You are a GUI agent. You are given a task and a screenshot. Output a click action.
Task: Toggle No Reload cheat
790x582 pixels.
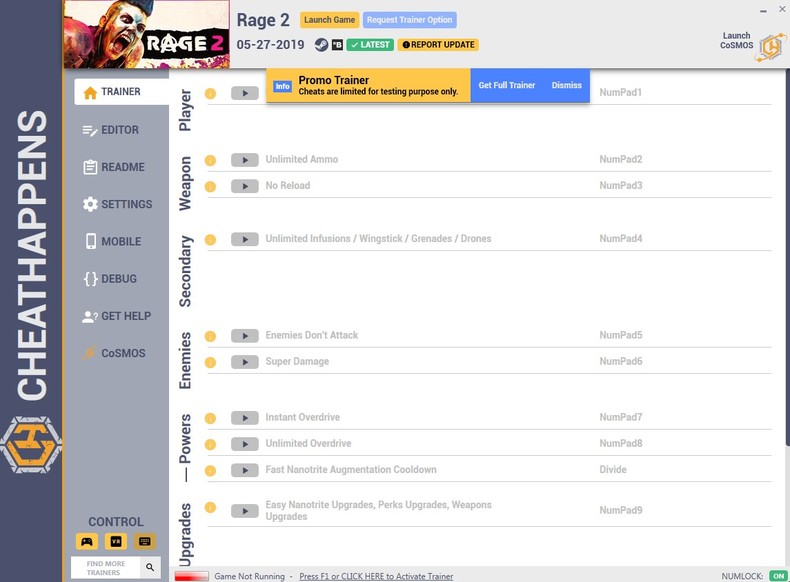tap(245, 186)
